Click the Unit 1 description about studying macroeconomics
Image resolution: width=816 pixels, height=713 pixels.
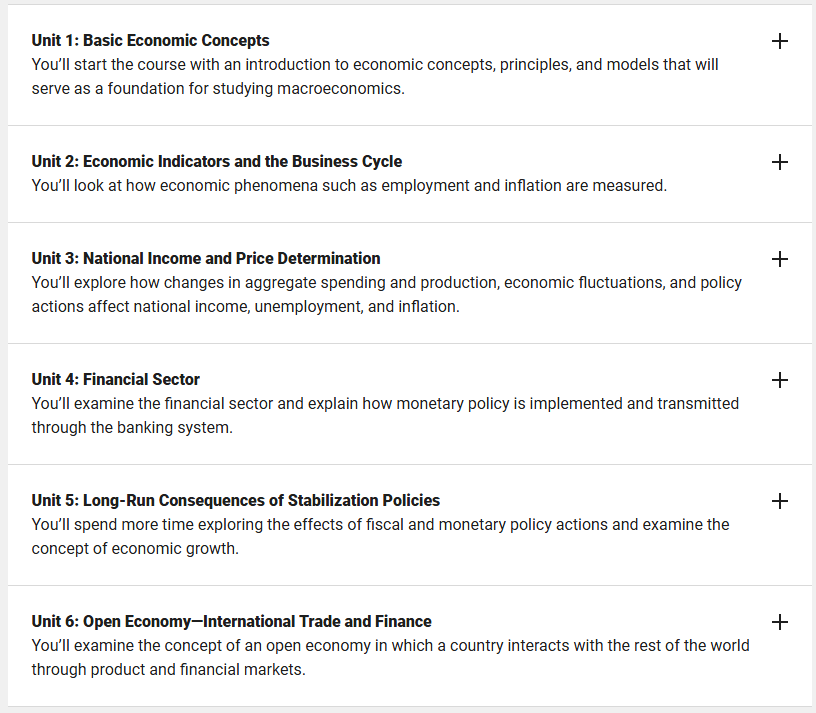375,77
